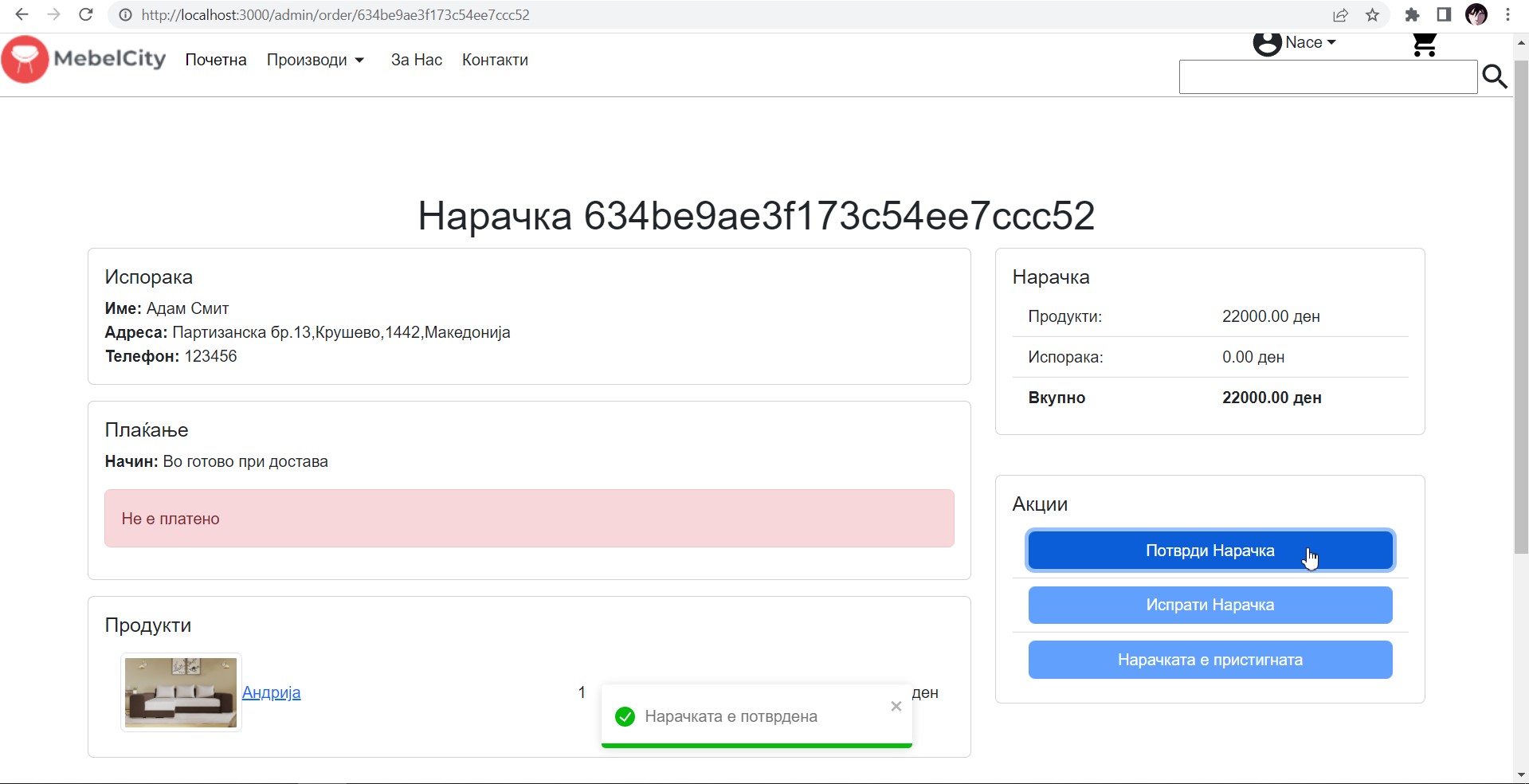Click the browser reload icon
Screen dimensions: 1529x784
click(86, 15)
